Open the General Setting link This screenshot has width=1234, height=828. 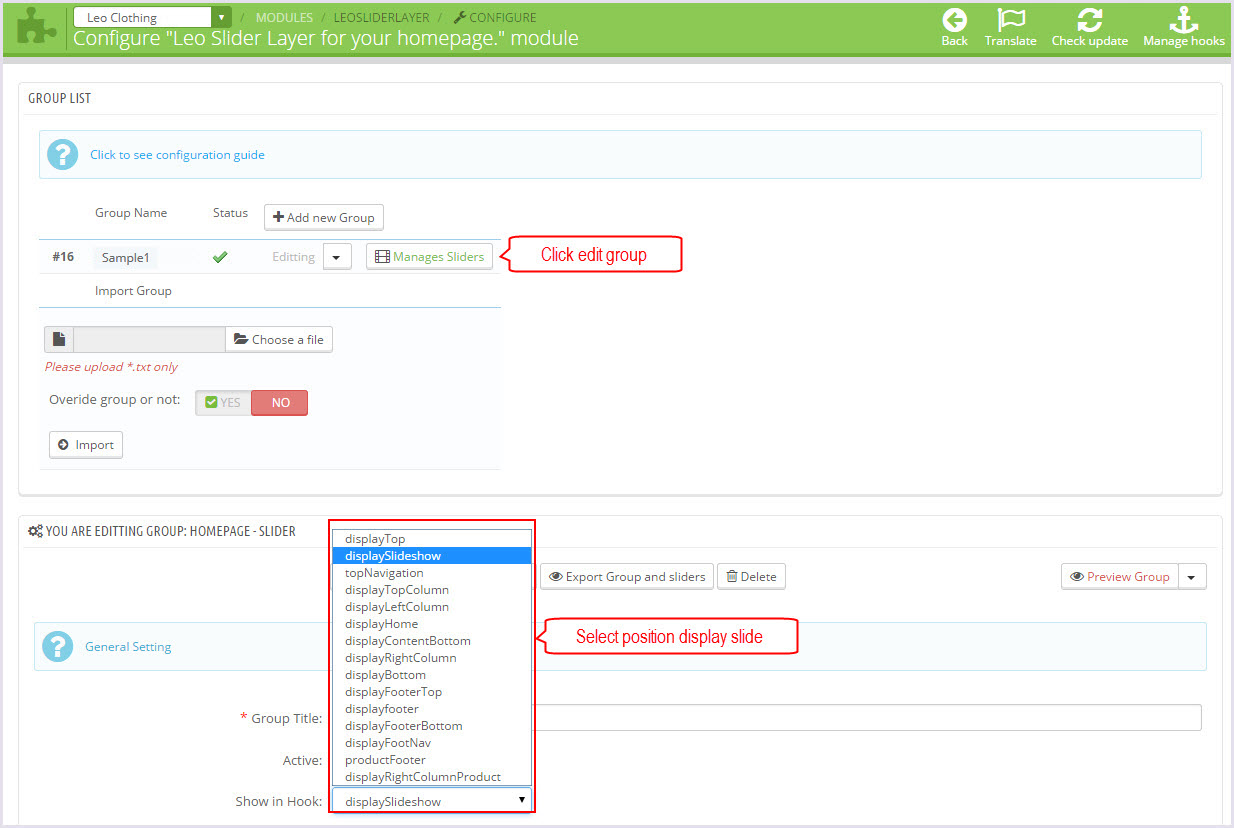point(128,647)
